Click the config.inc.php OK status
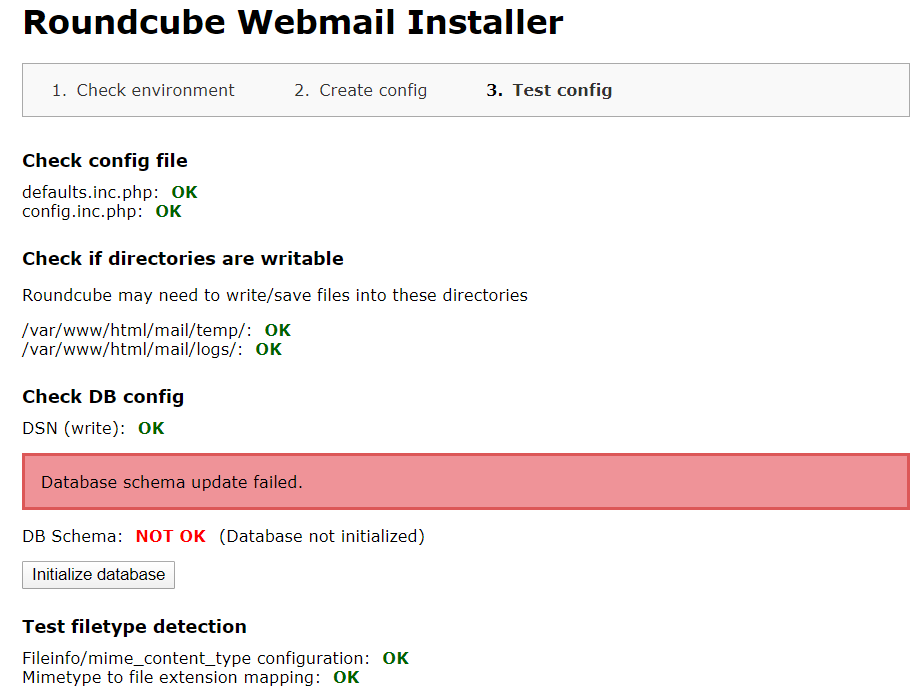Screen dimensions: 924x692 pyautogui.click(x=168, y=211)
